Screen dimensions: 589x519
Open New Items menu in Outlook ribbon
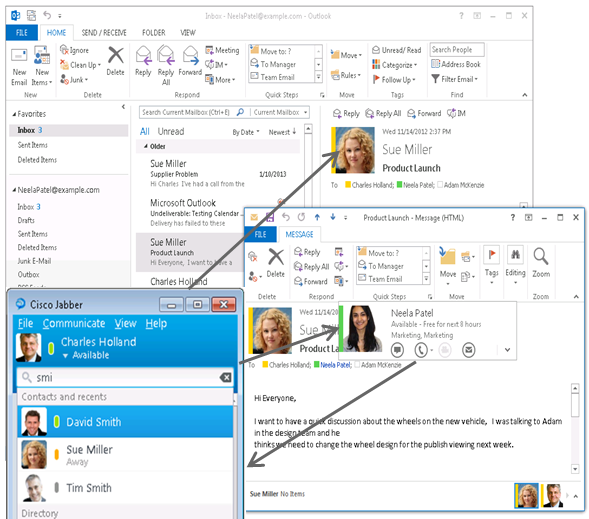pyautogui.click(x=42, y=67)
